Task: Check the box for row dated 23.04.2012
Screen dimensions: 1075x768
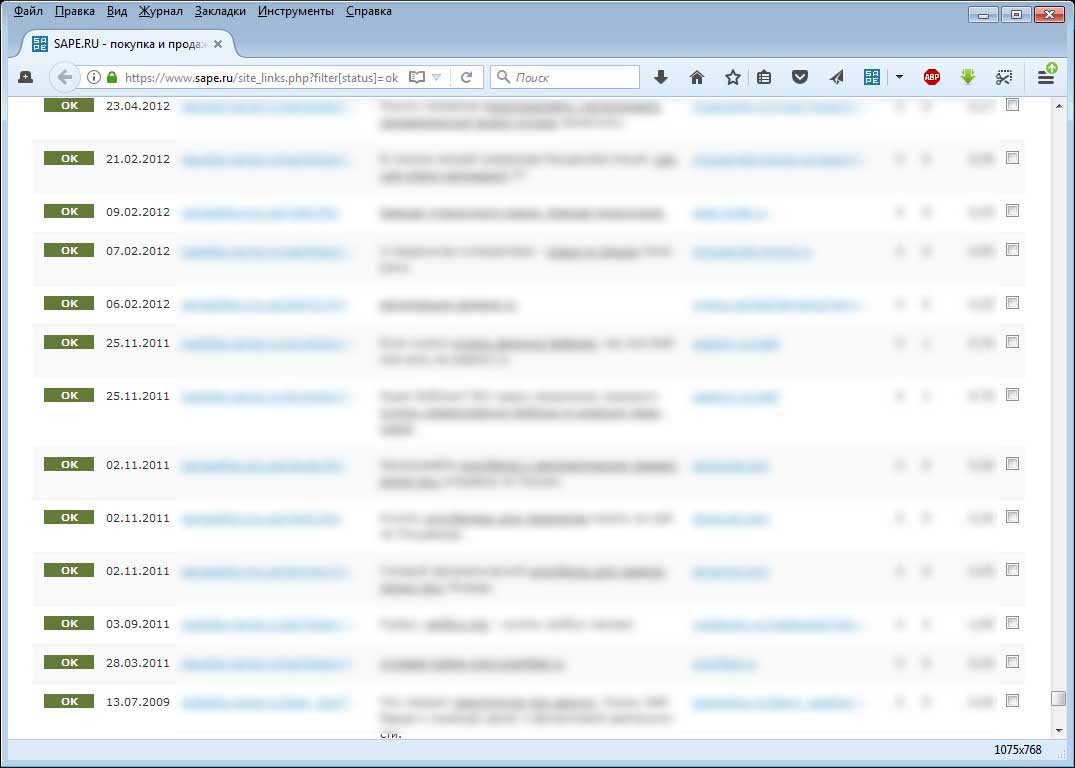Action: [x=1012, y=105]
